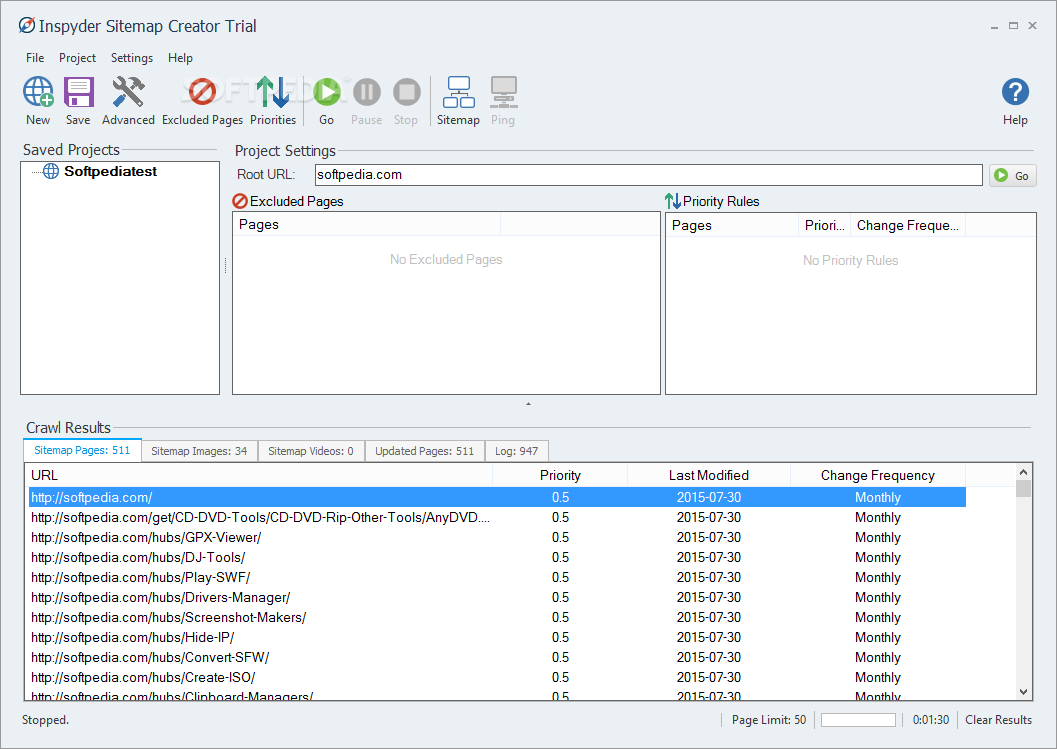Switch to Sitemap Pages tab
This screenshot has width=1057, height=749.
point(82,450)
